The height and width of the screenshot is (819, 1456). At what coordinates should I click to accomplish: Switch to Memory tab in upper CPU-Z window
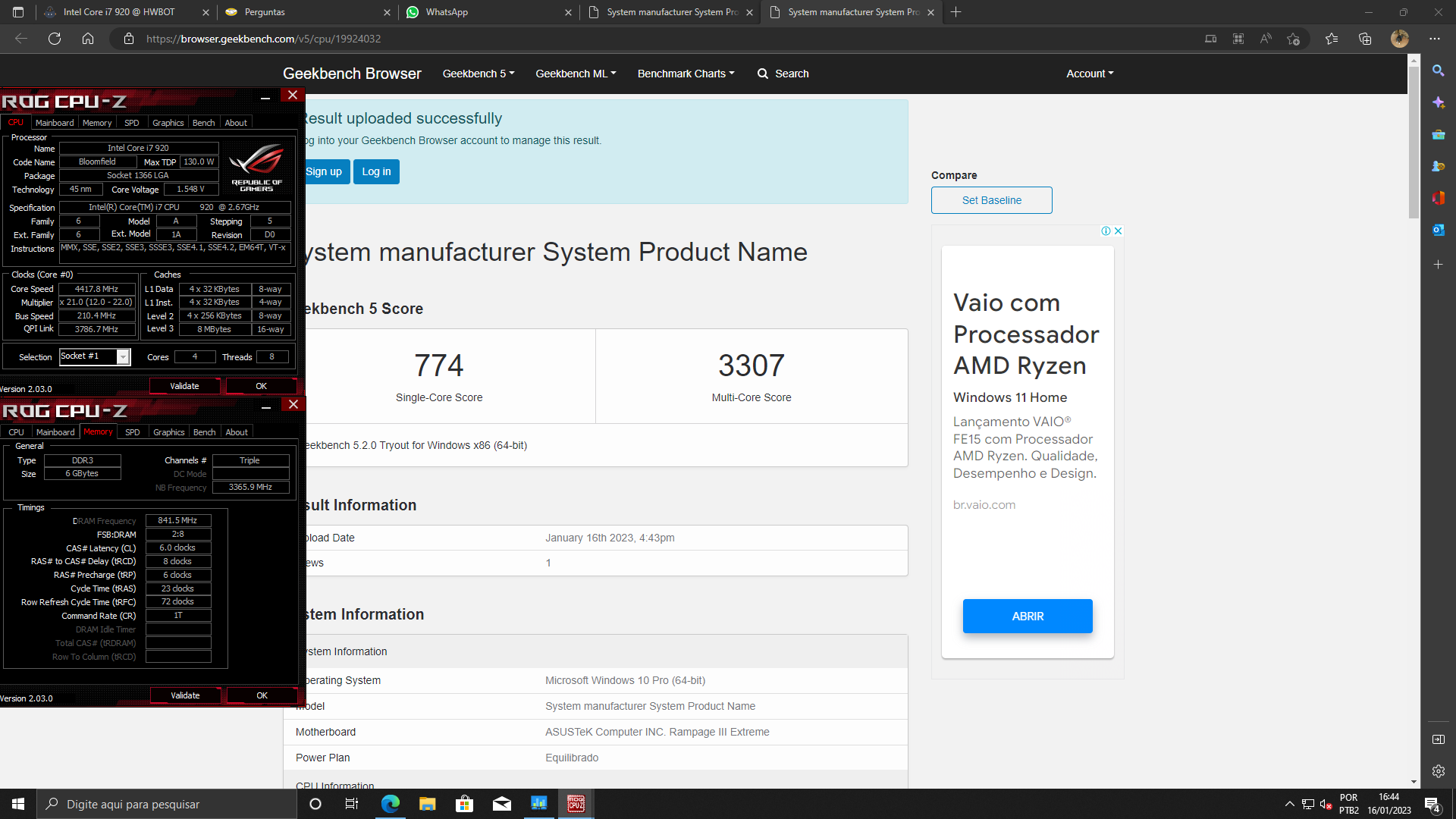(x=97, y=123)
